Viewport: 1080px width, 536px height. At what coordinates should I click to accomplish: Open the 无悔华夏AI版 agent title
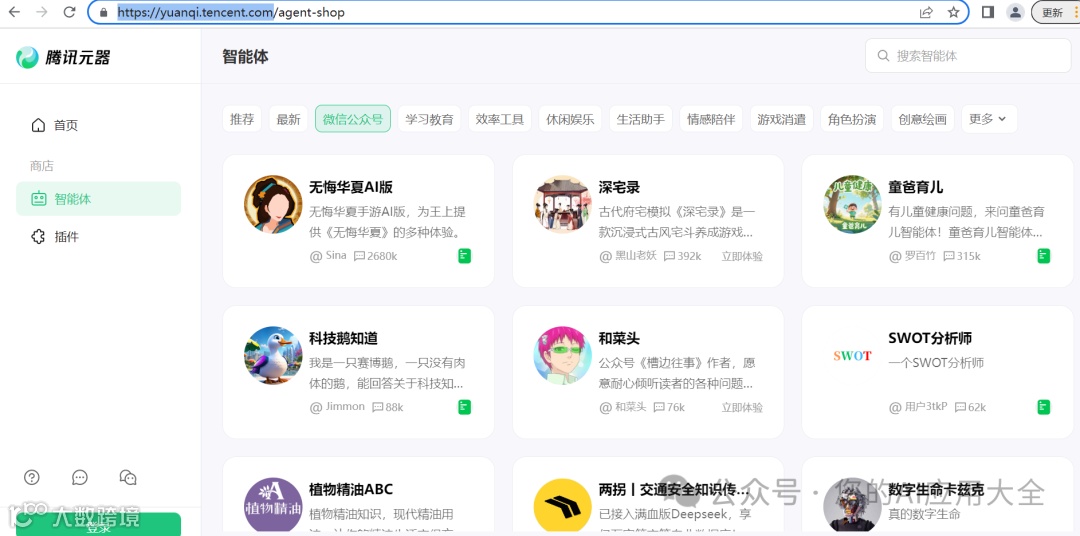click(351, 187)
